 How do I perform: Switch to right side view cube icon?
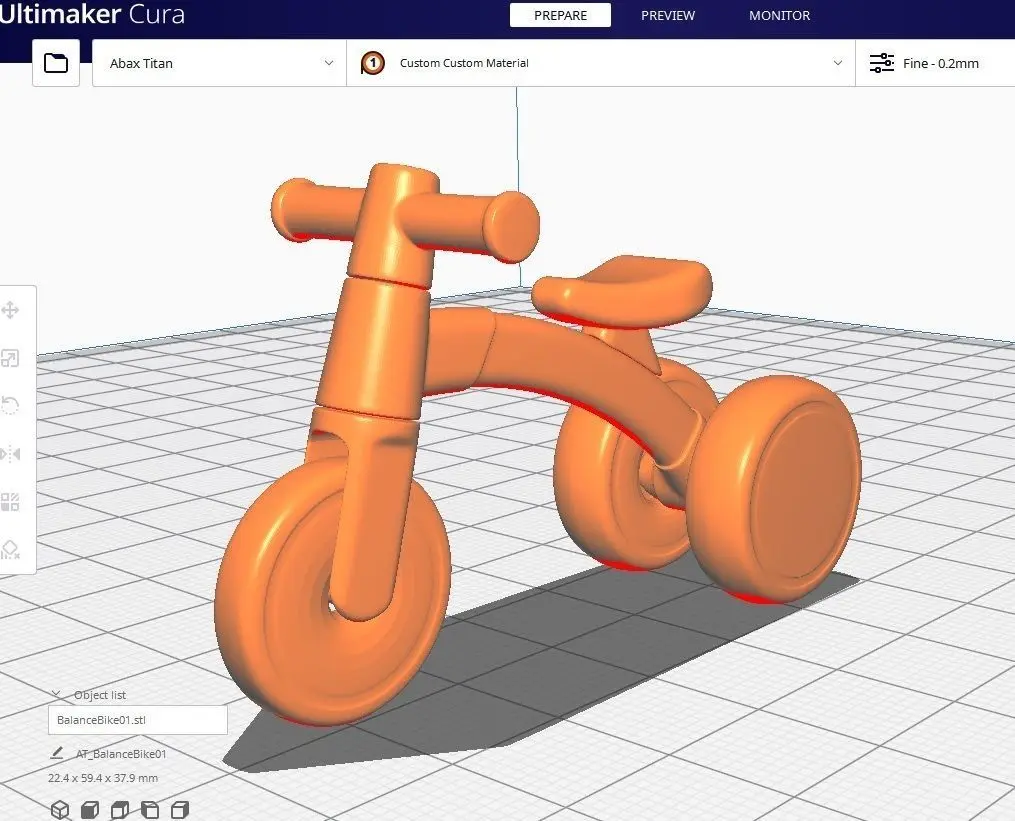tap(179, 809)
